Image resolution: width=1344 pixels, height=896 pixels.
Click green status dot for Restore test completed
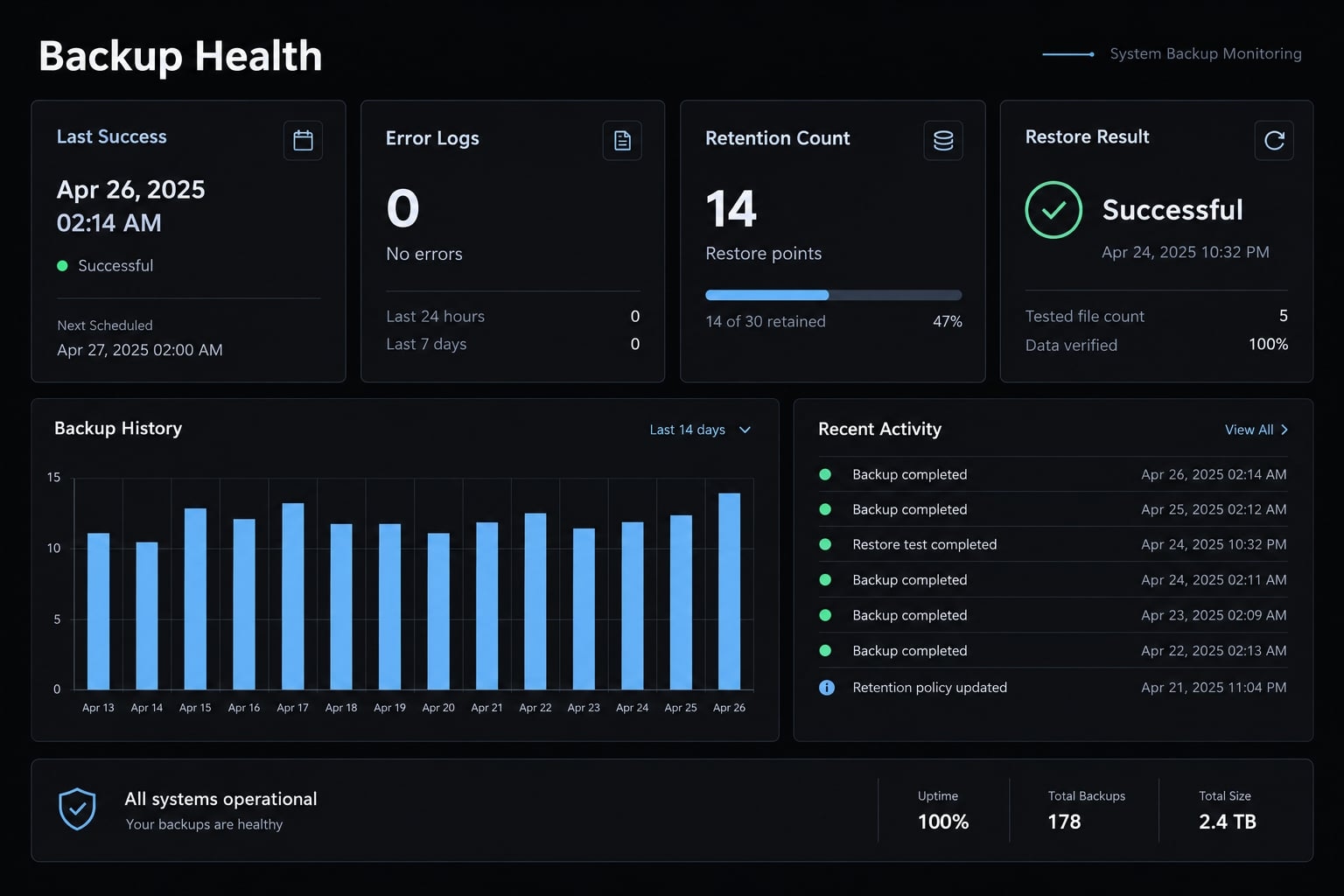point(825,544)
